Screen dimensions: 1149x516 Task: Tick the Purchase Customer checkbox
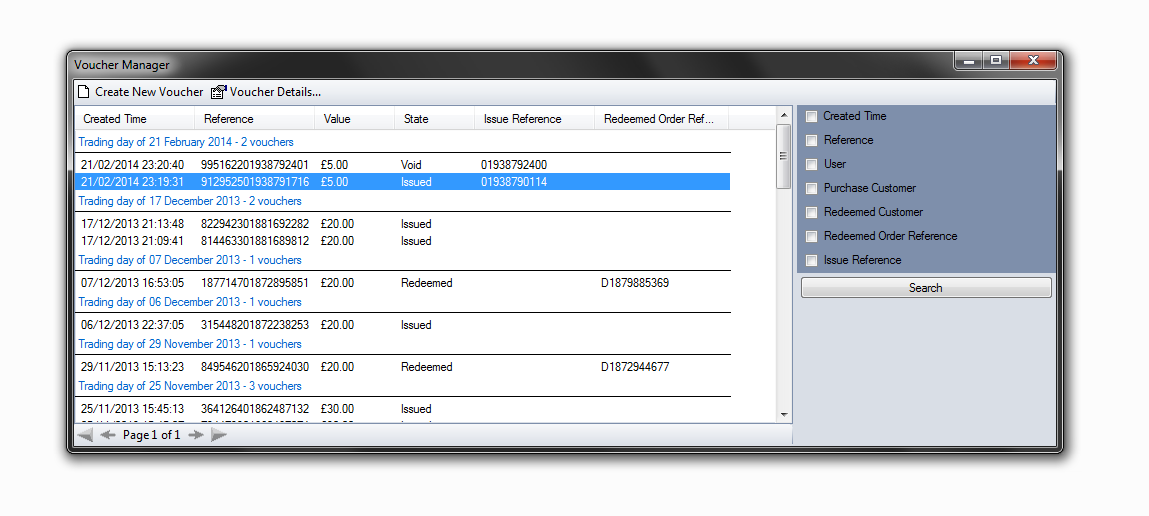(x=812, y=189)
